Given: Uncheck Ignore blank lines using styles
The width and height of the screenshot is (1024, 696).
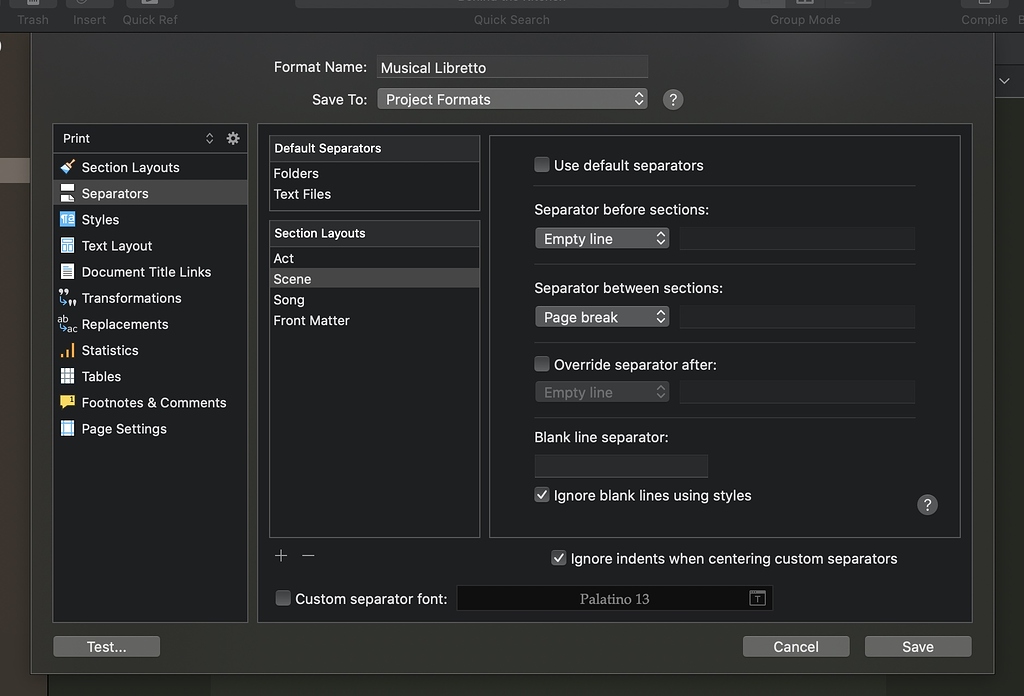Looking at the screenshot, I should tap(541, 495).
